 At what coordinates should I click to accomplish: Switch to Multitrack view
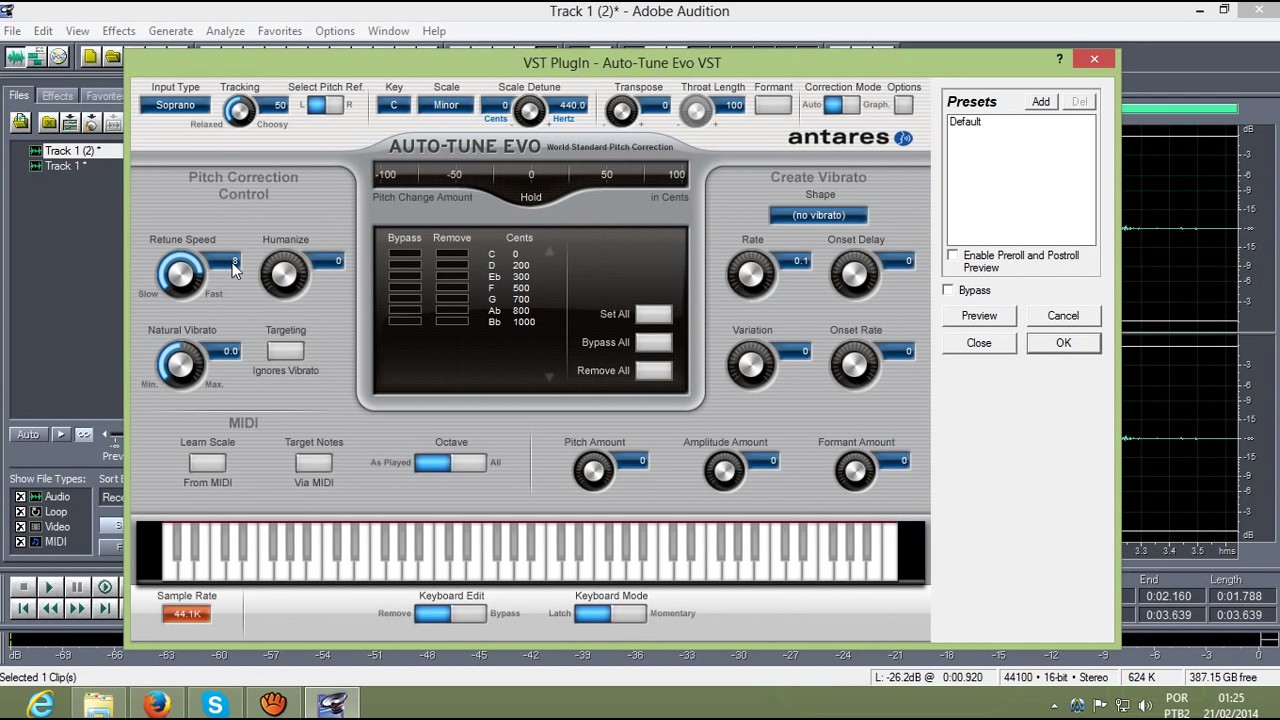coord(35,57)
